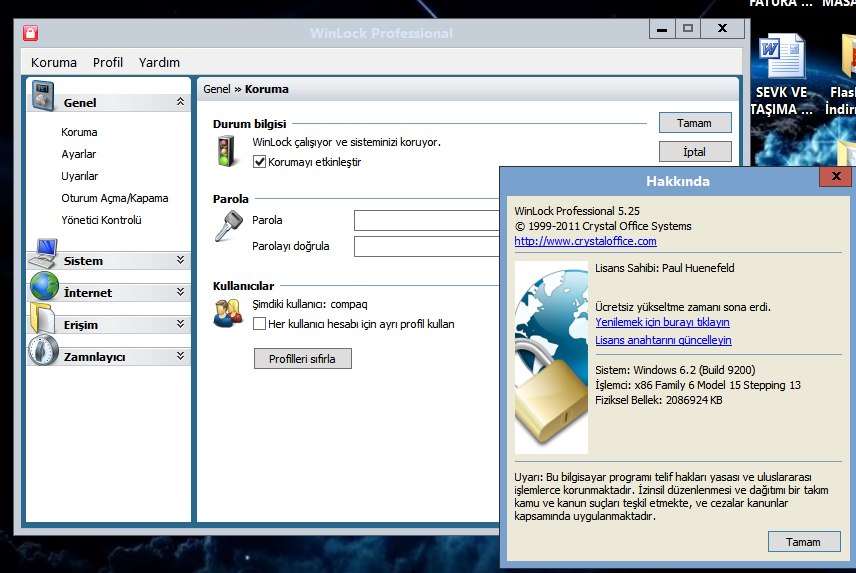The image size is (856, 573).
Task: Collapse the Genel section chevron
Action: point(180,102)
